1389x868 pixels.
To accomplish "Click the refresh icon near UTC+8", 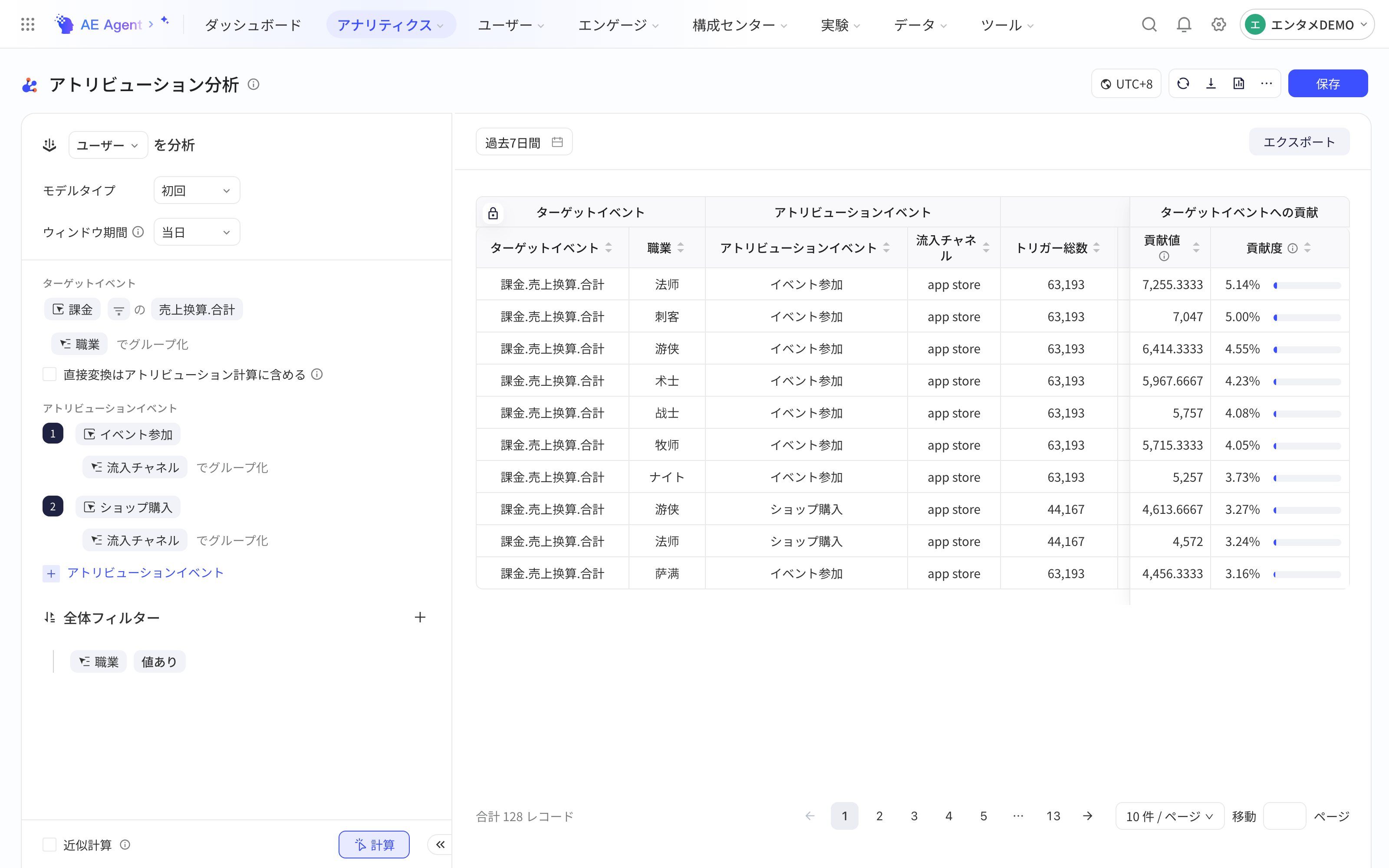I will coord(1183,84).
